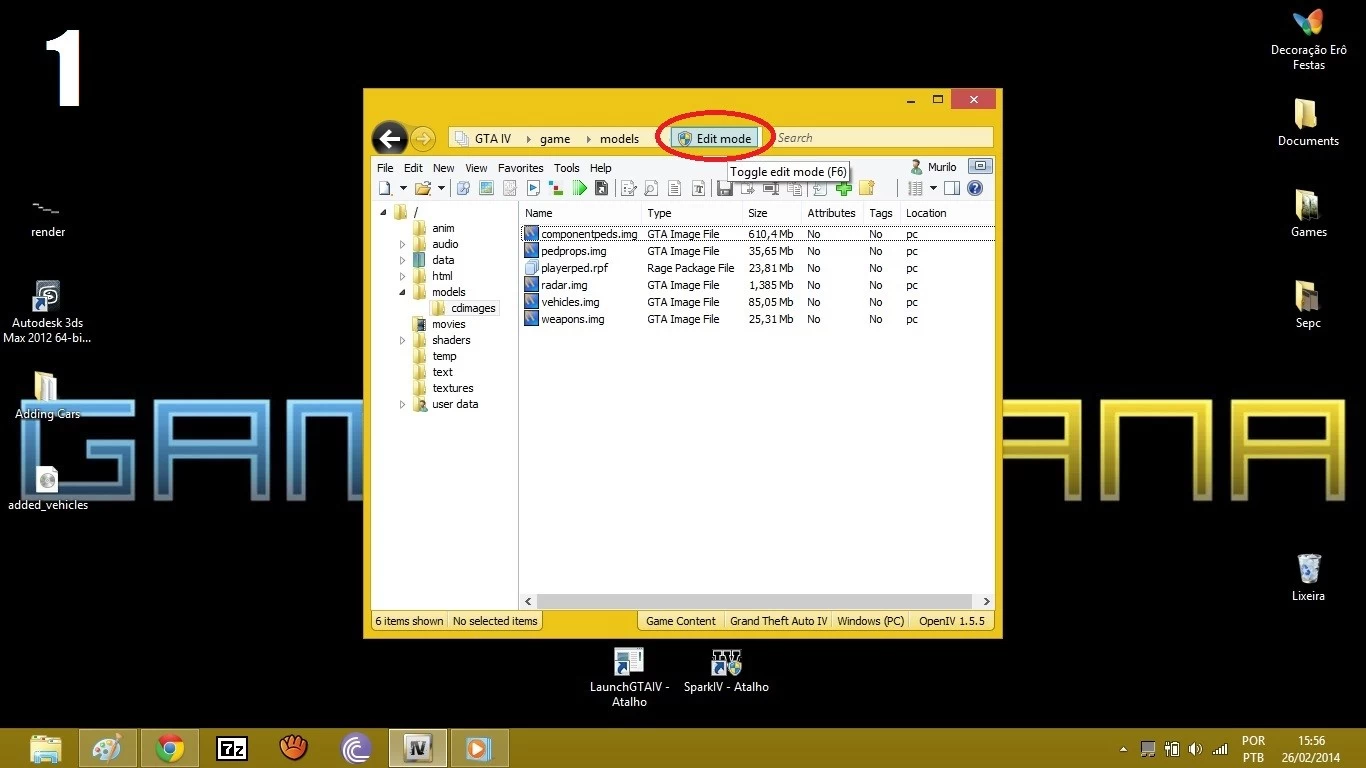
Task: Click the green play arrows toolbar icon
Action: point(579,188)
